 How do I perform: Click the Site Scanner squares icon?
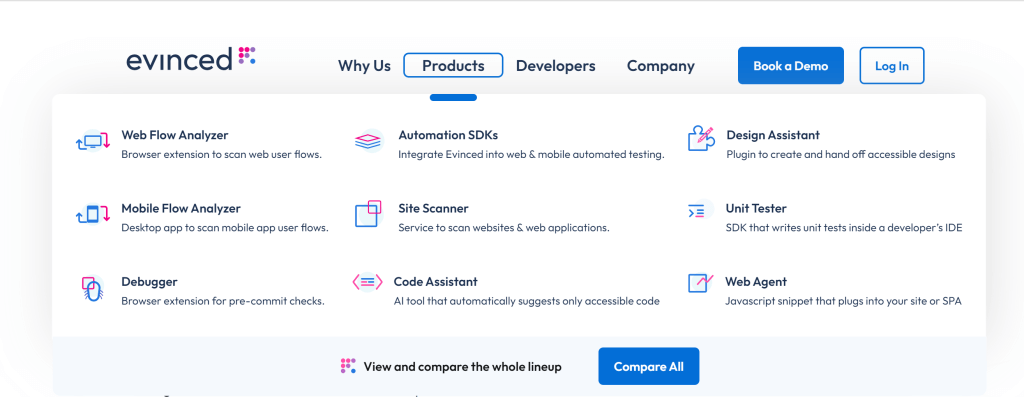coord(368,214)
